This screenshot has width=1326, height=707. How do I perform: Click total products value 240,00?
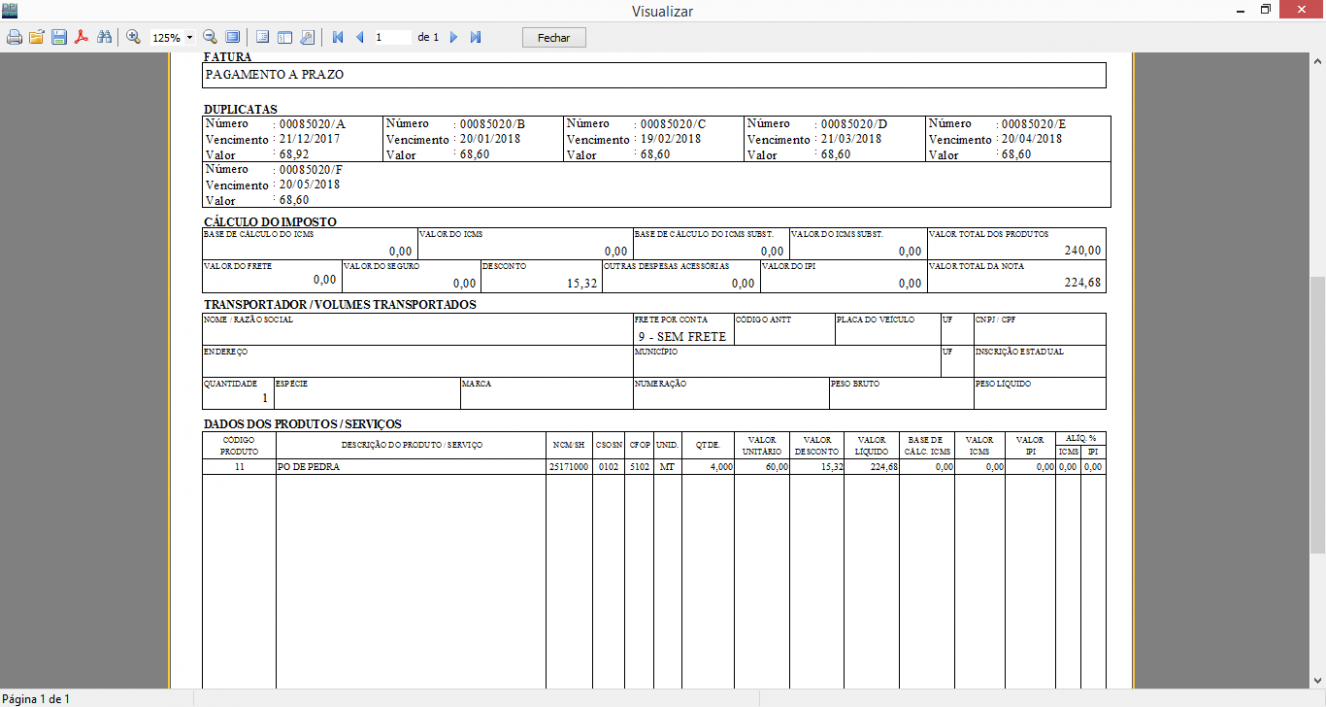coord(1083,251)
